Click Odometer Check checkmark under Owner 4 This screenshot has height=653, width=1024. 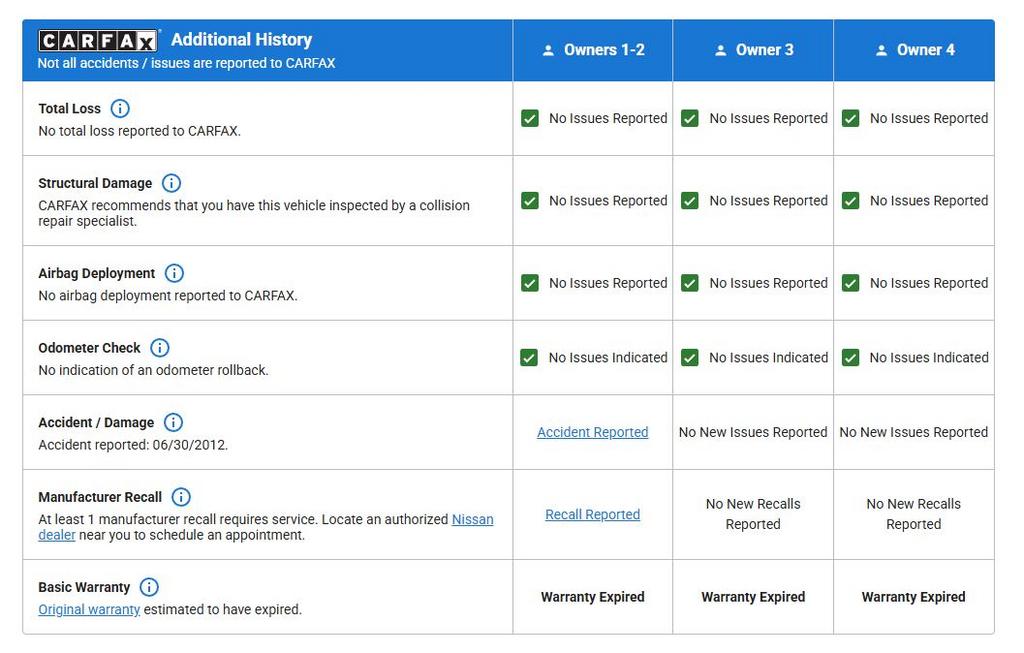pos(850,357)
